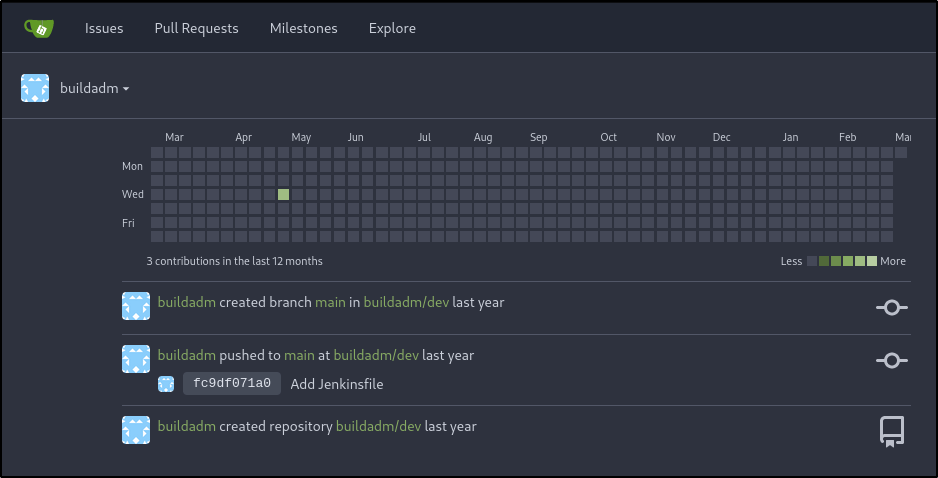
Task: Click avatar next to created branch activity
Action: (x=136, y=306)
